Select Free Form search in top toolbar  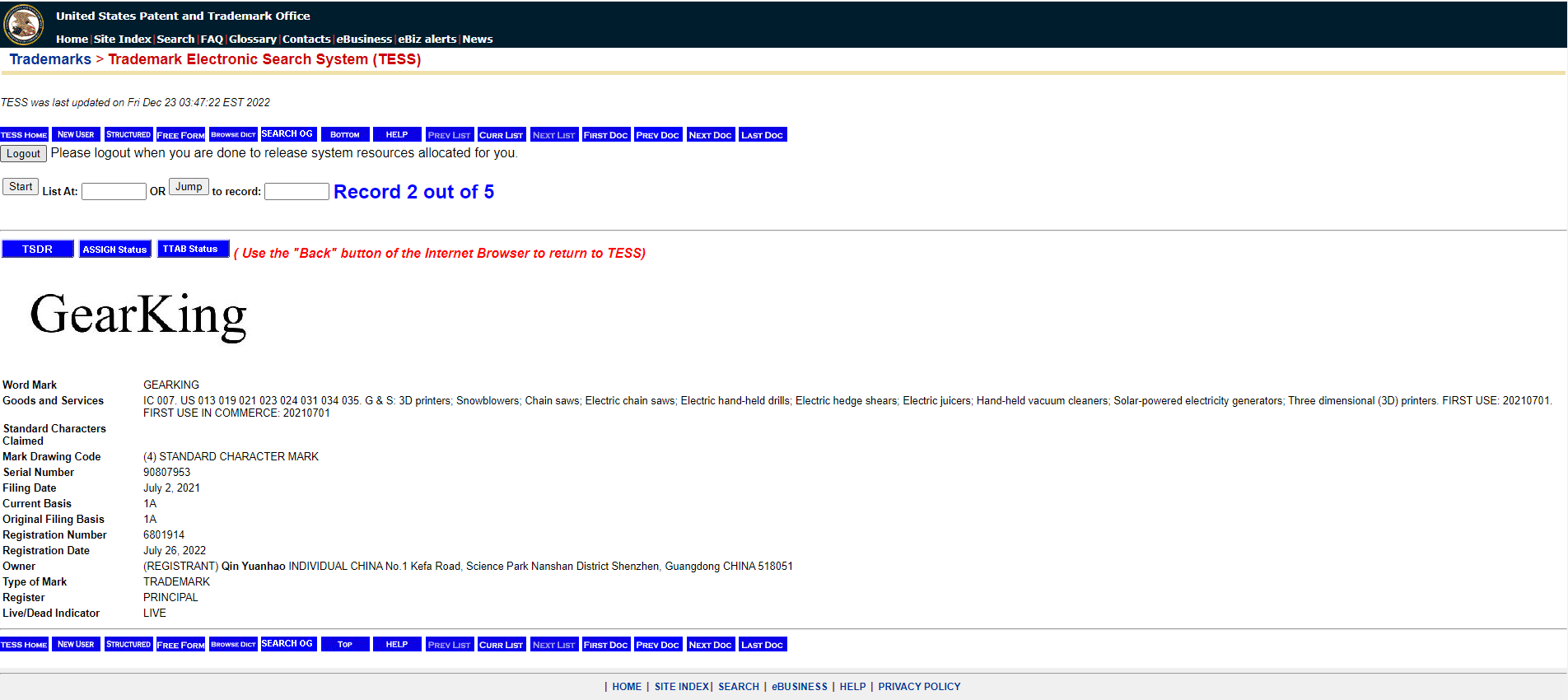click(180, 134)
